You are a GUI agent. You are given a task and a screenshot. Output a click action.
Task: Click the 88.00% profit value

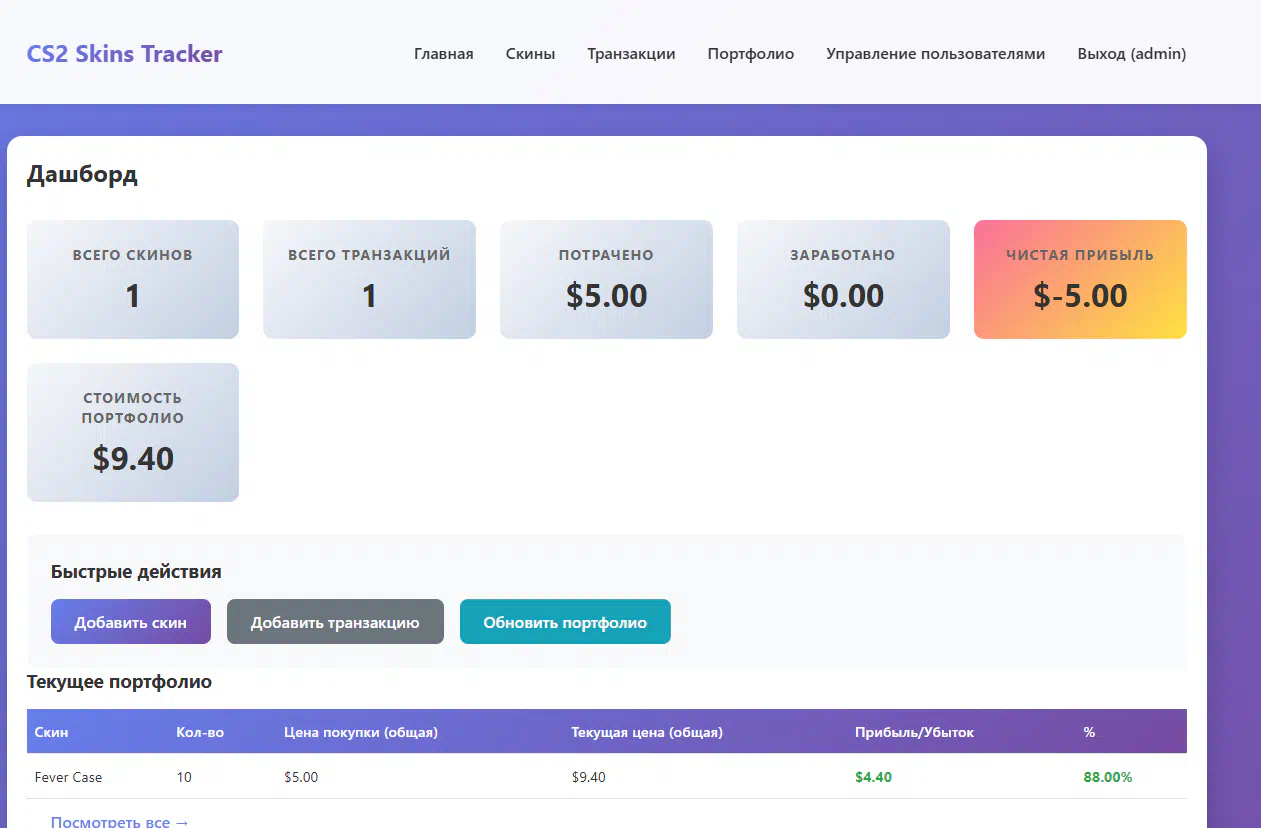click(1107, 777)
